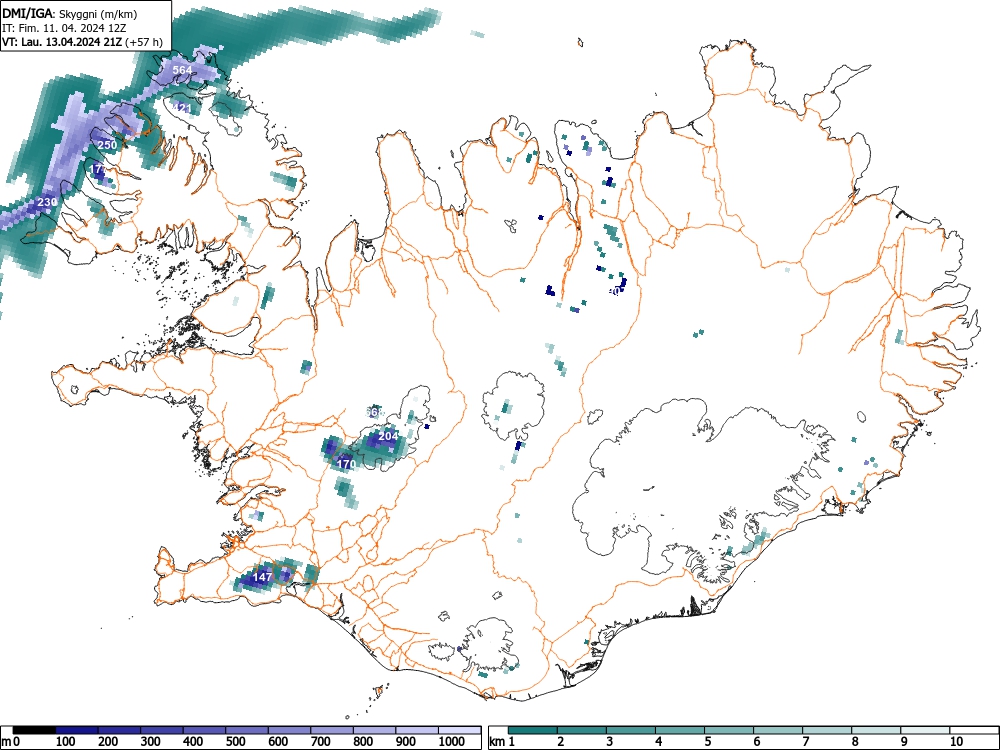Select the '147' value on the map

click(263, 577)
